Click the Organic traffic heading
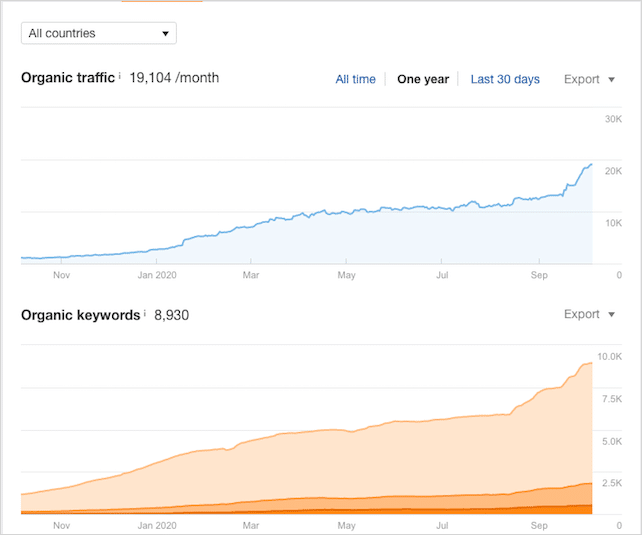The image size is (642, 535). pos(67,77)
